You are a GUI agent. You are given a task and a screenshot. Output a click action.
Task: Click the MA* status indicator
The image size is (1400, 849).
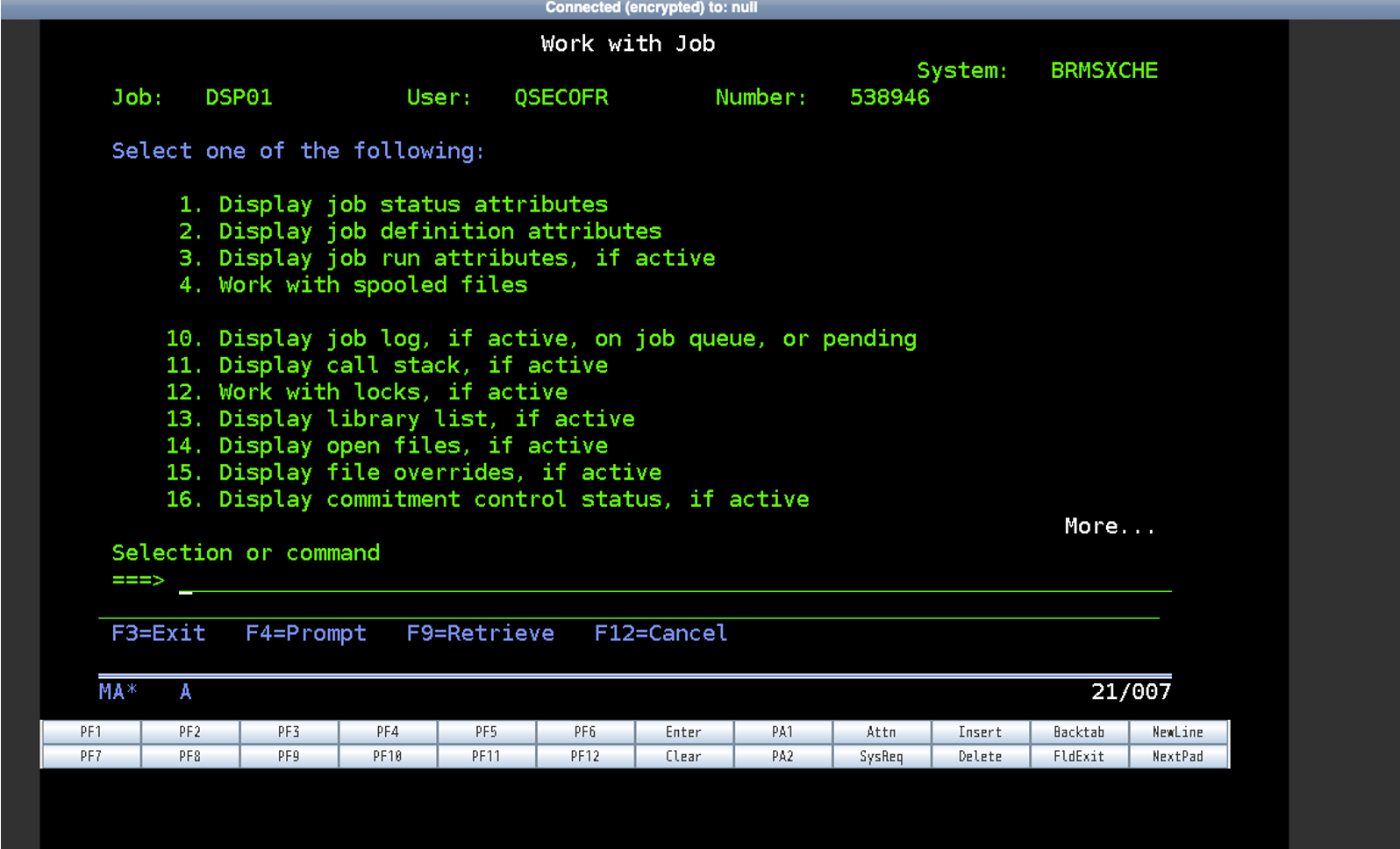pyautogui.click(x=118, y=692)
